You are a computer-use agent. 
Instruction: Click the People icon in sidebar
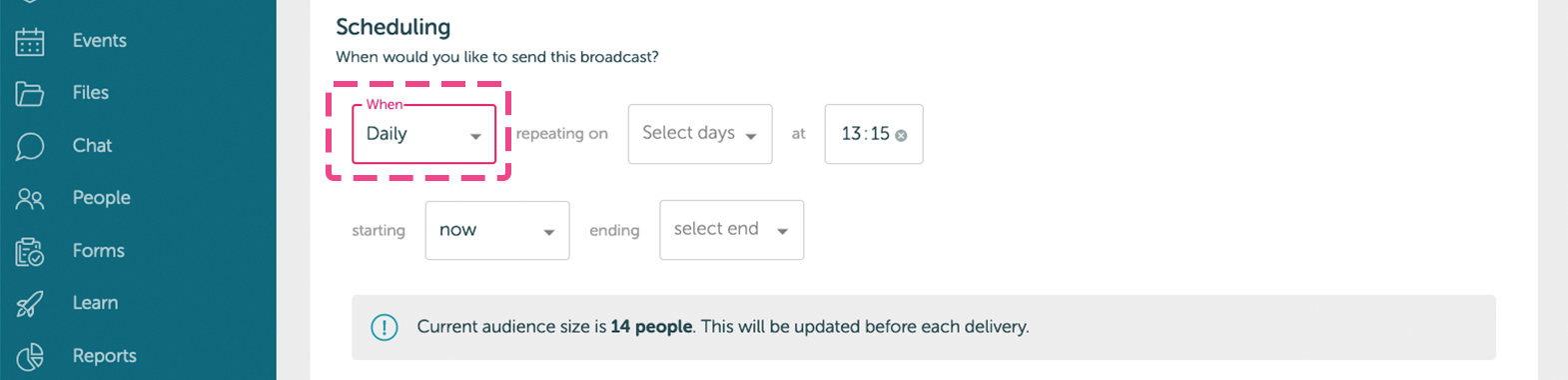pos(30,199)
